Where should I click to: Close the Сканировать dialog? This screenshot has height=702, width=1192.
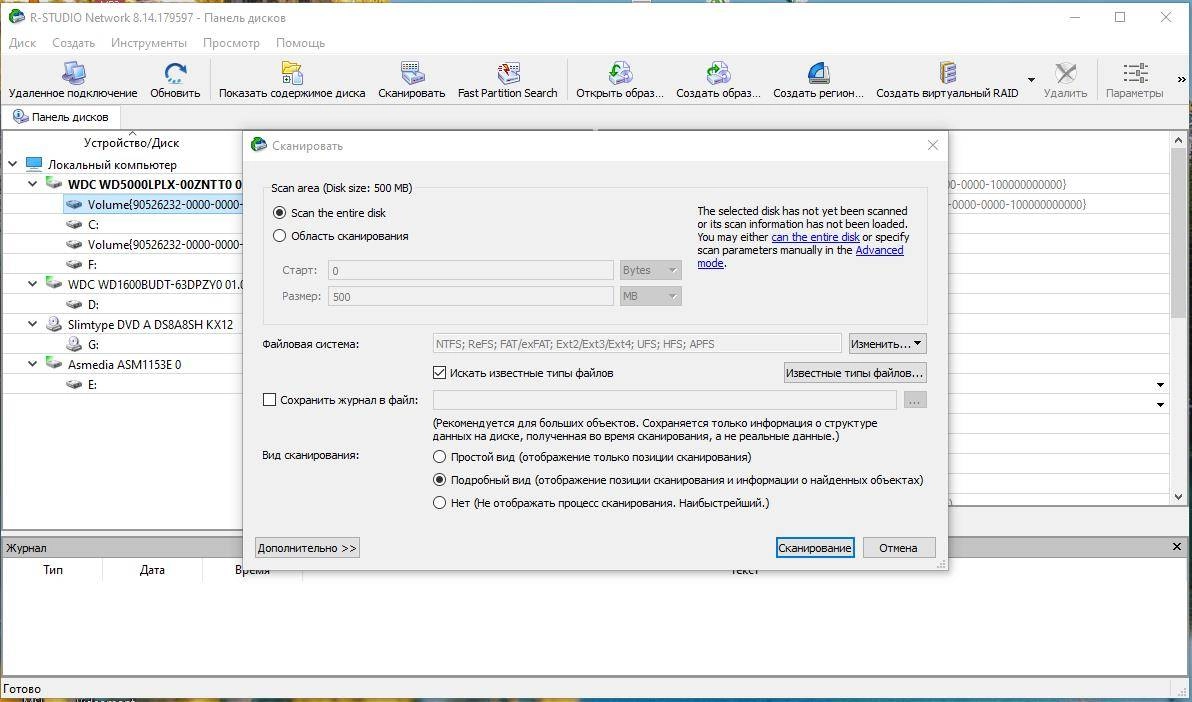933,145
